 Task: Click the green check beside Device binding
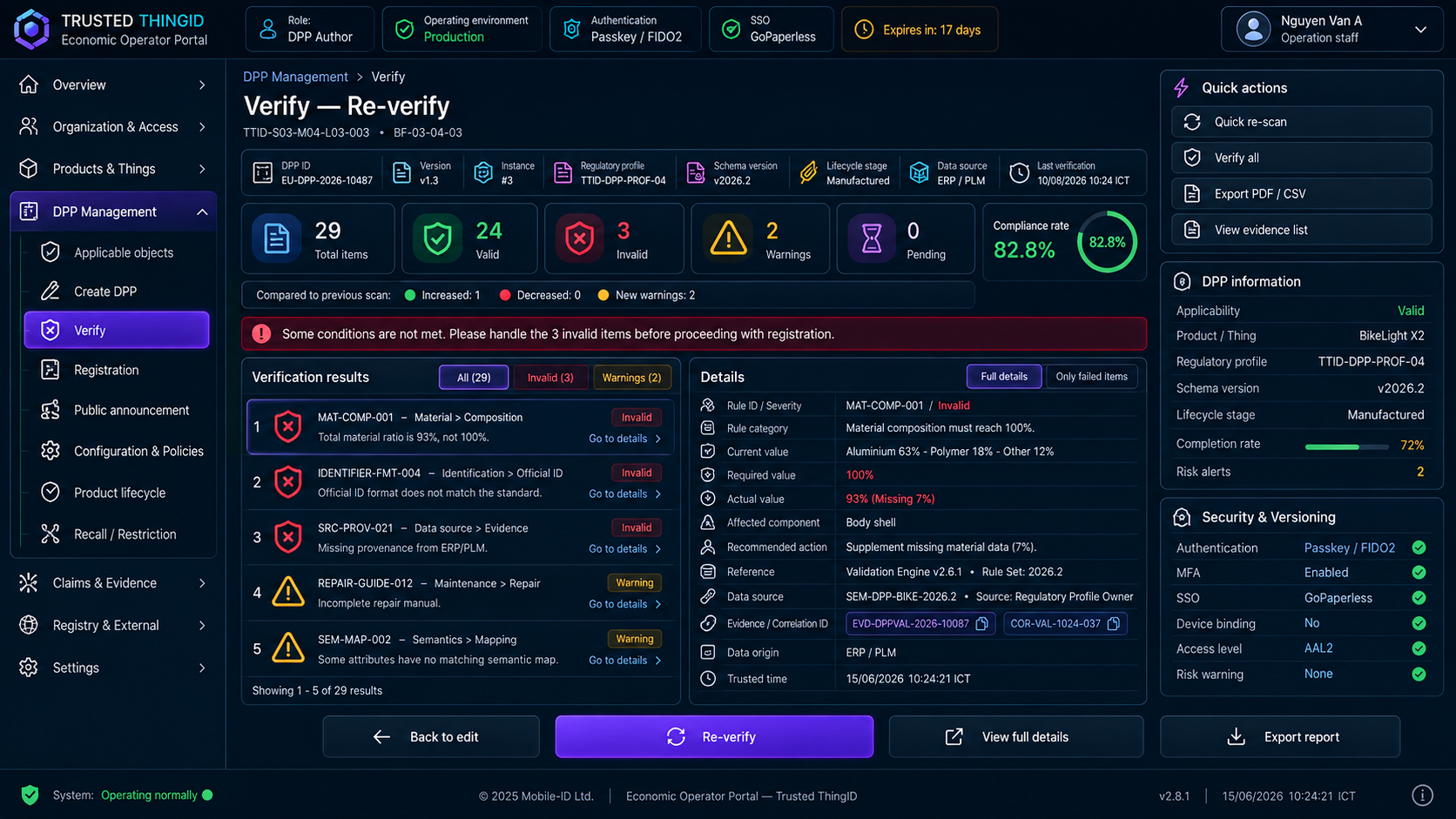pos(1419,623)
